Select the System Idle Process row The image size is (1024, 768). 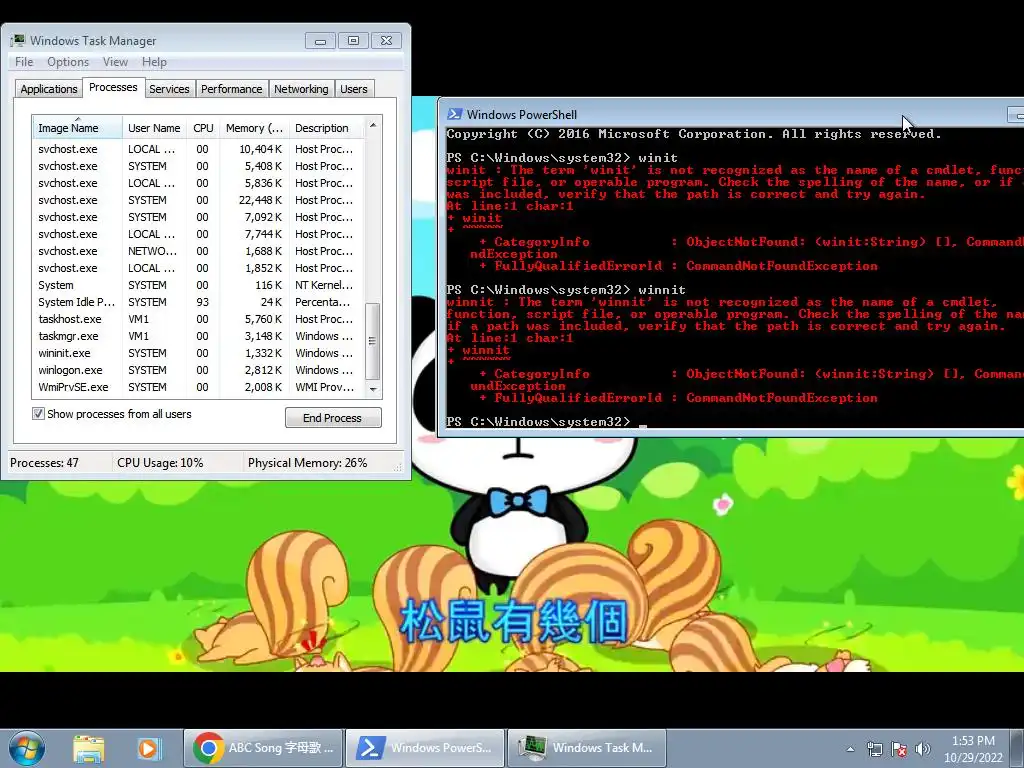[x=199, y=302]
